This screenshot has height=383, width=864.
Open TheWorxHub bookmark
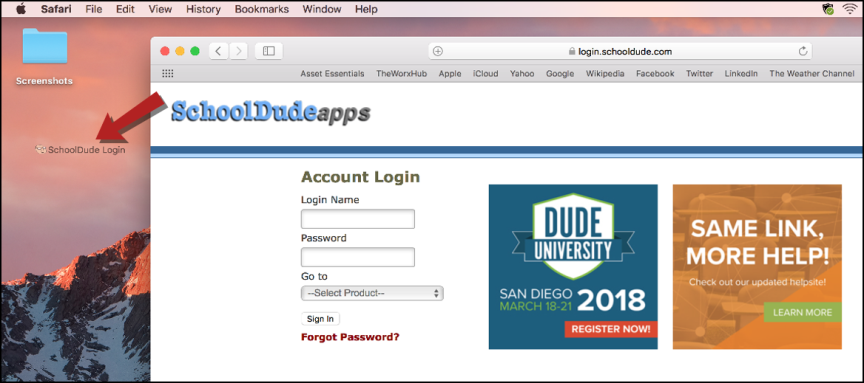click(401, 73)
